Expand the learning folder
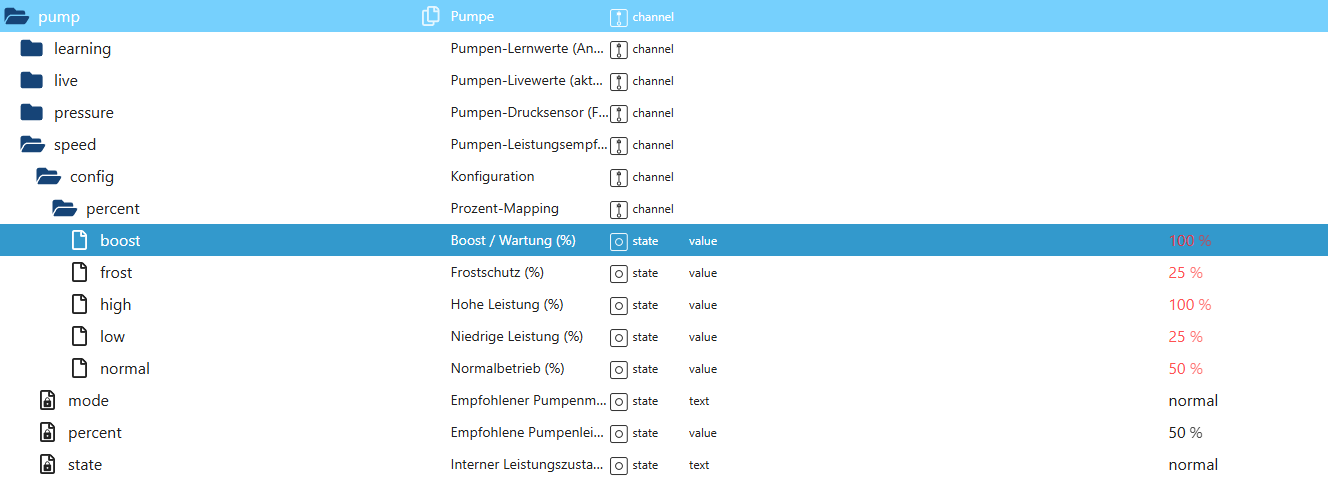The image size is (1328, 484). point(32,49)
